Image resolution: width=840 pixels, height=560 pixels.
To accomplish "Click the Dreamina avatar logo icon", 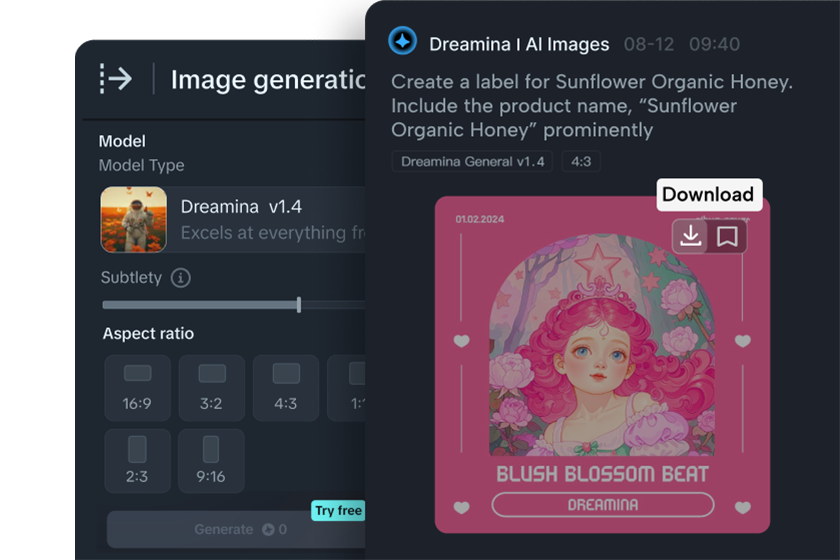I will pos(402,41).
